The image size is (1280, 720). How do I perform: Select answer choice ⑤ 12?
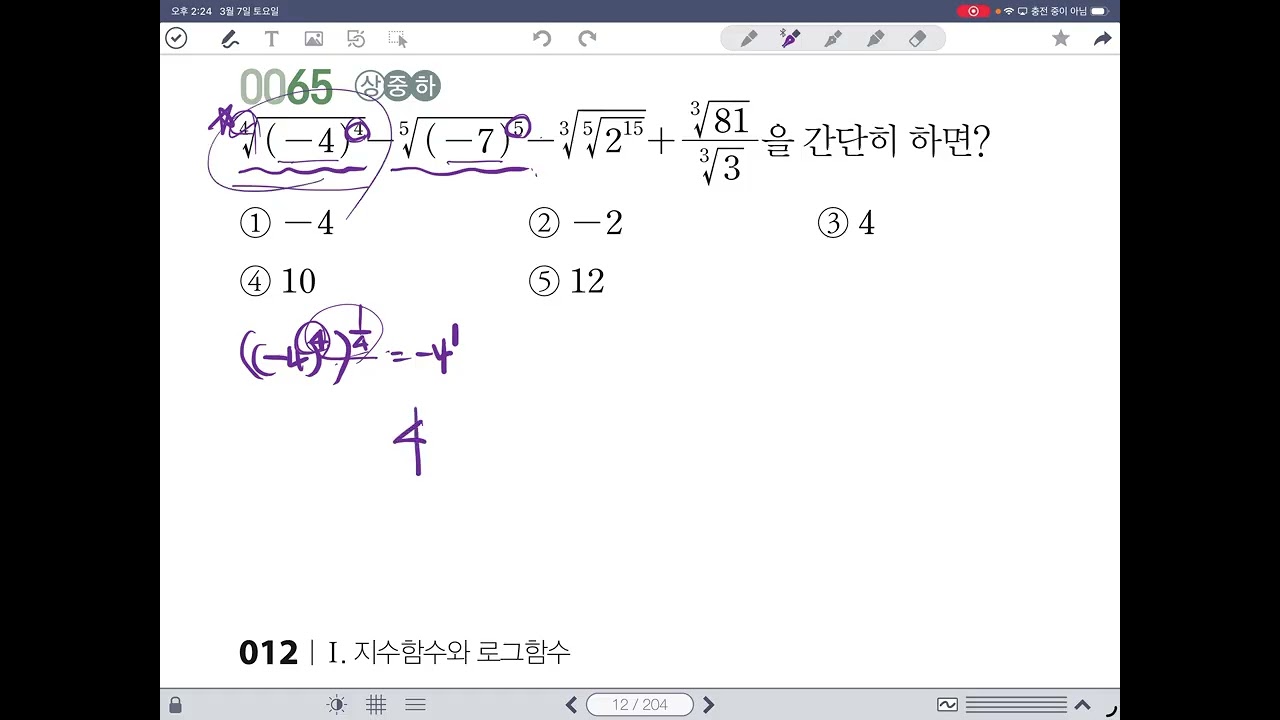567,282
